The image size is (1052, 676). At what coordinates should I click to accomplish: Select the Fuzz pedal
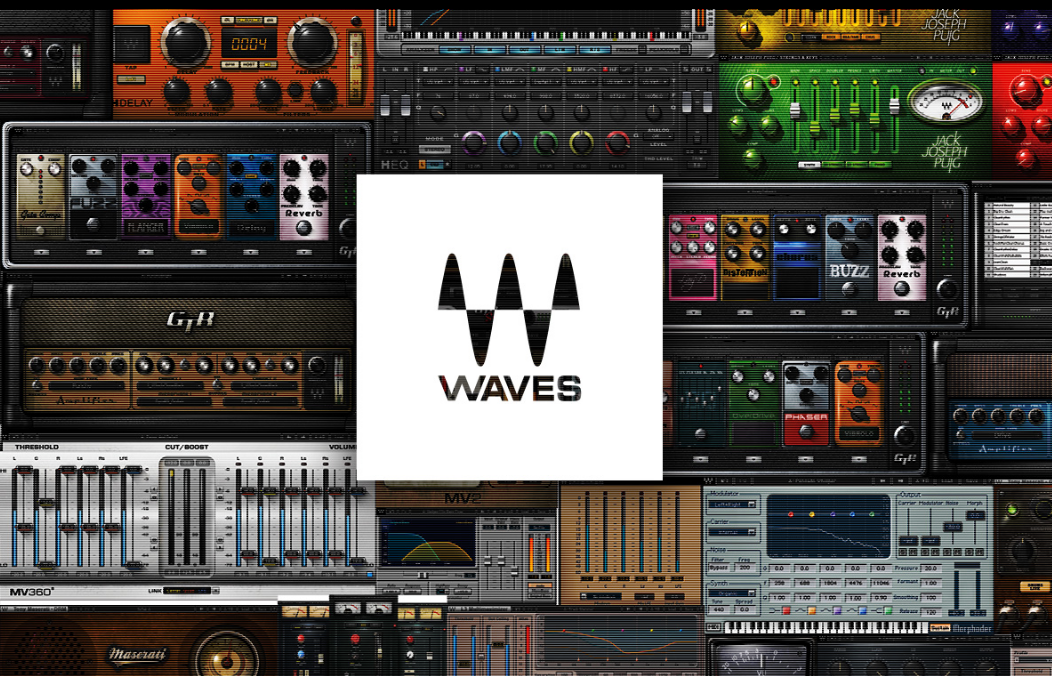[x=93, y=196]
